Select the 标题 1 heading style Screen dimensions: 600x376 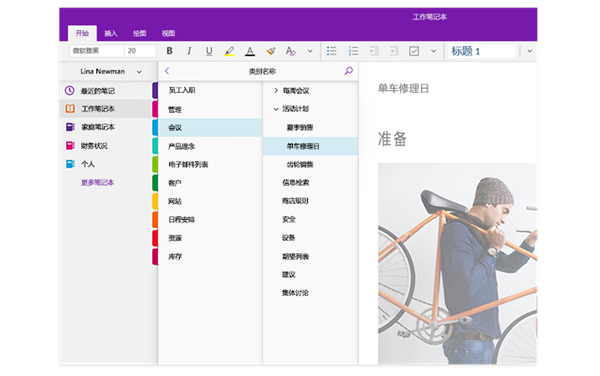[x=482, y=51]
